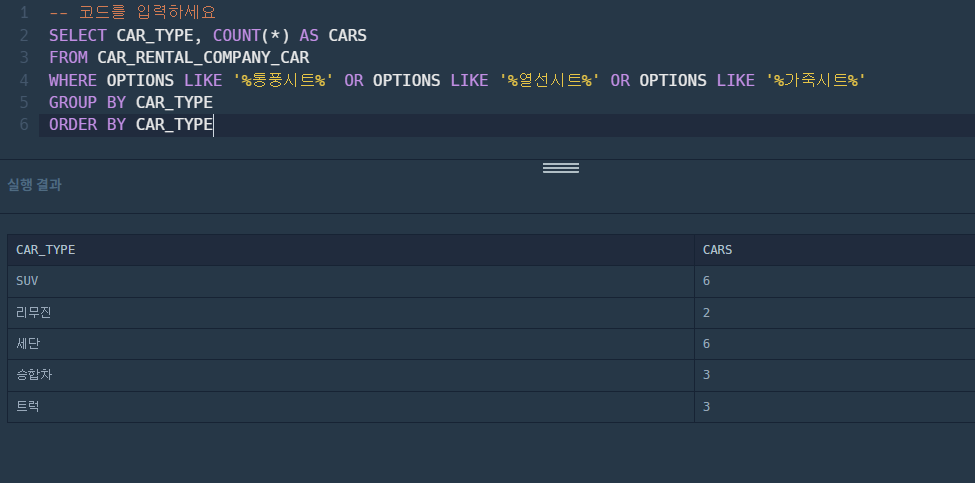The height and width of the screenshot is (483, 975).
Task: Select the 세단 row cell
Action: pos(351,344)
